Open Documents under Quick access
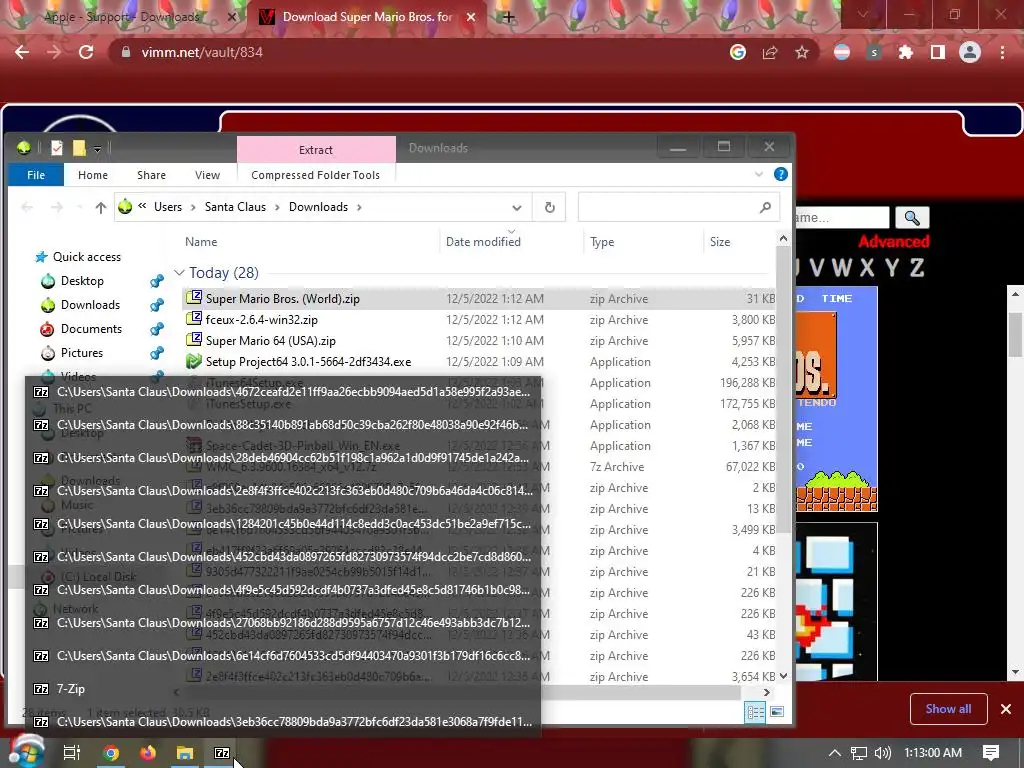Viewport: 1024px width, 768px height. pyautogui.click(x=91, y=329)
